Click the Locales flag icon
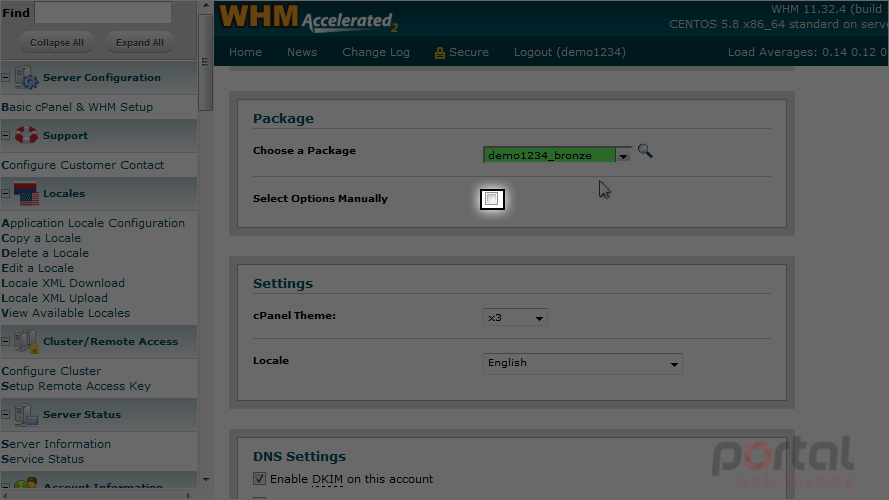 pos(26,194)
